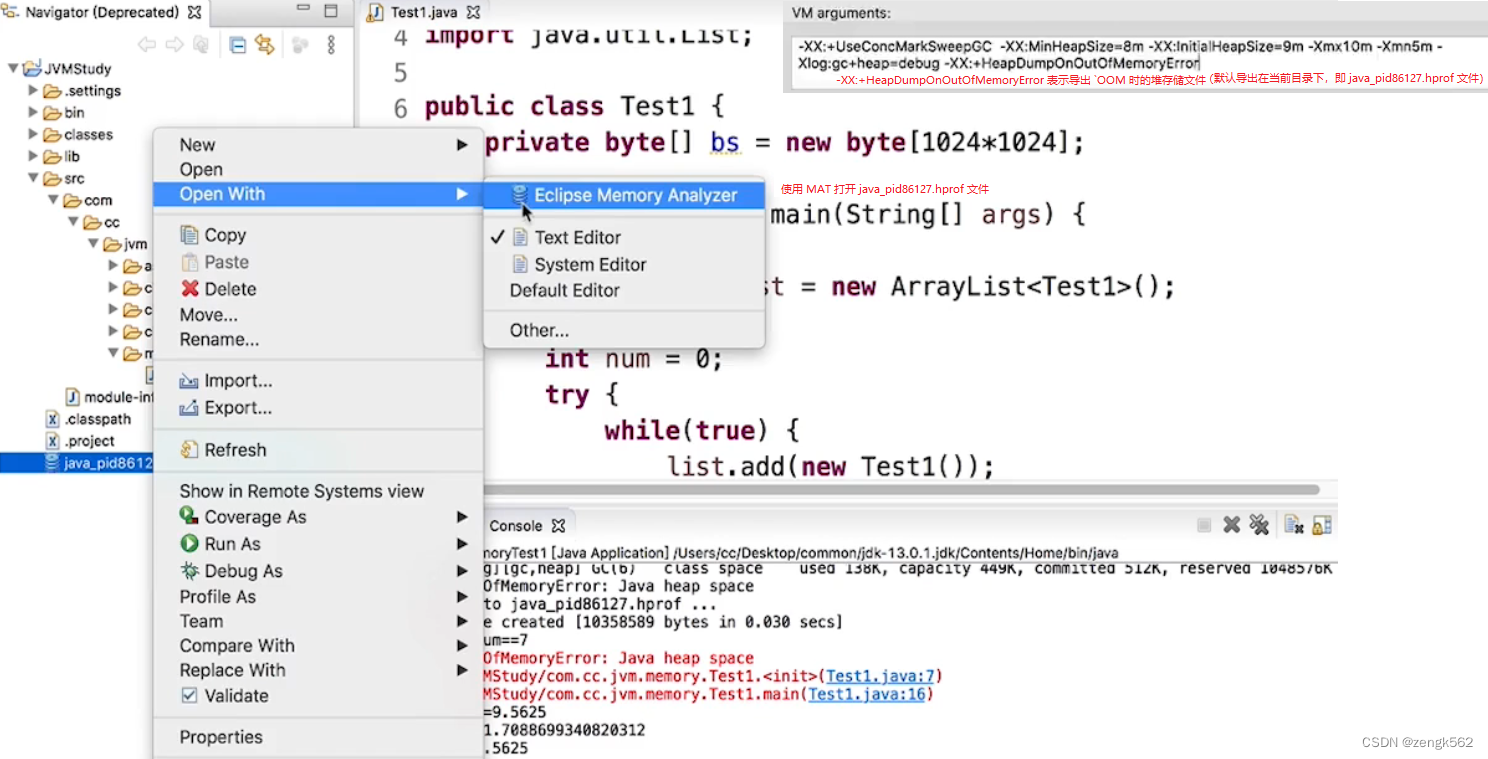The image size is (1488, 759).
Task: Click the Import icon in context menu
Action: tap(189, 381)
